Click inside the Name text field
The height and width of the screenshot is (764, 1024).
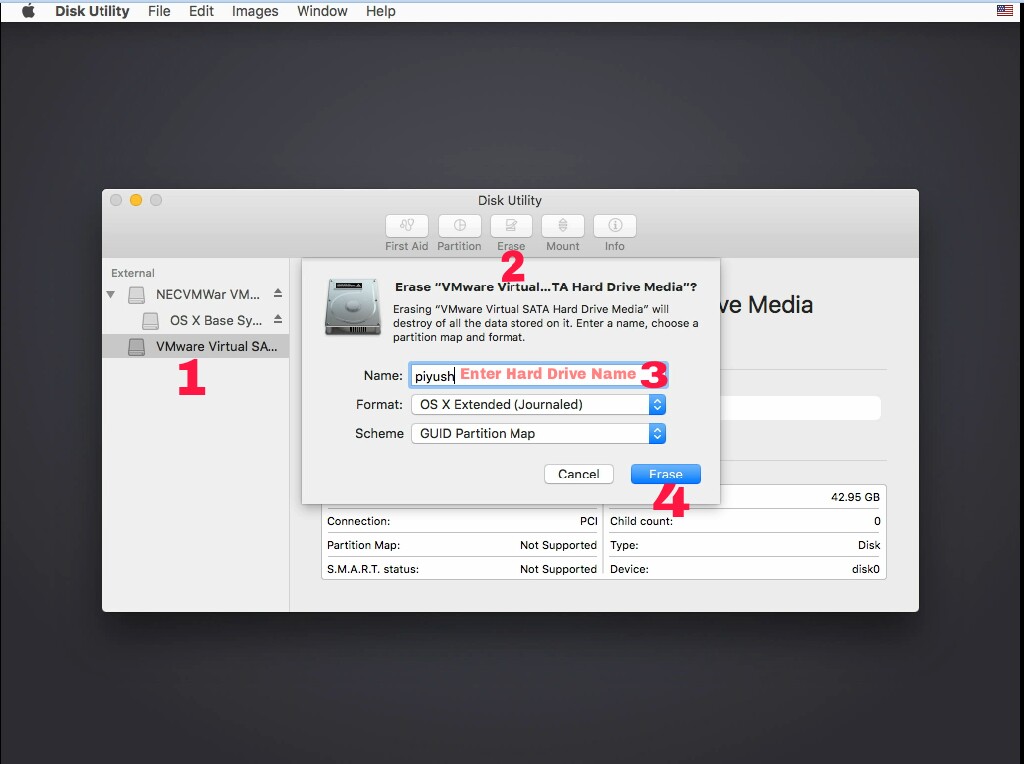pyautogui.click(x=539, y=375)
